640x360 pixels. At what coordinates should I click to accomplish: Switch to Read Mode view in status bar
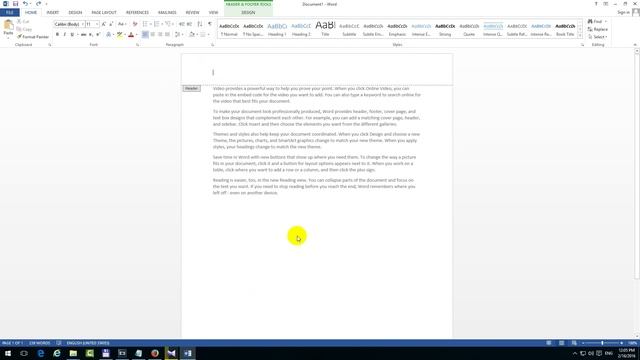pos(549,343)
